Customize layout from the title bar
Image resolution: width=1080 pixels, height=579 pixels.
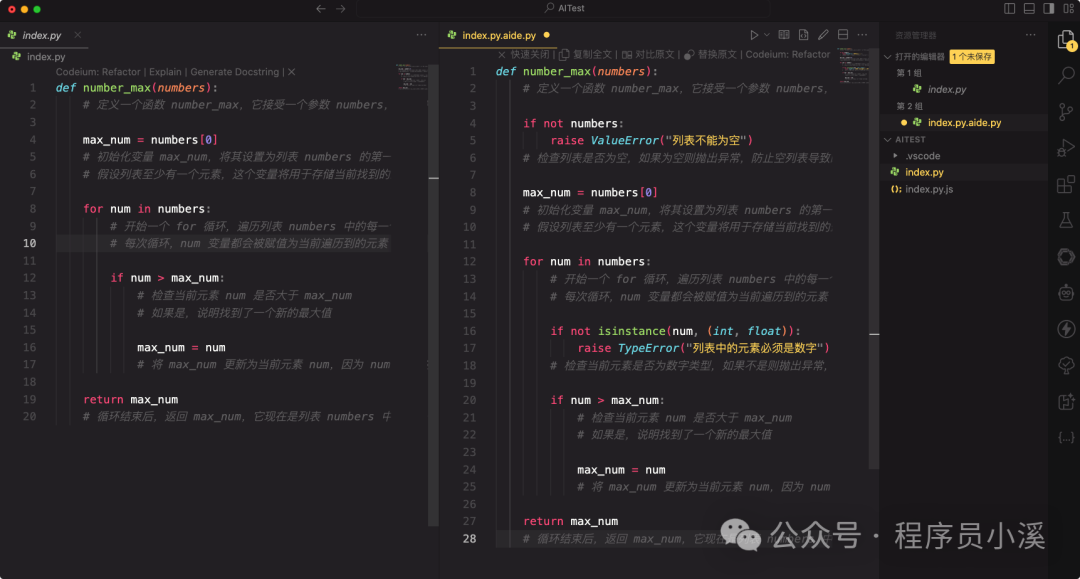(x=1068, y=8)
